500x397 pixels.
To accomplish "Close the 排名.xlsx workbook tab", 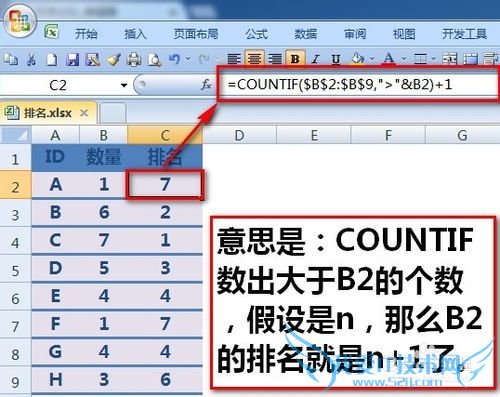I will click(84, 113).
